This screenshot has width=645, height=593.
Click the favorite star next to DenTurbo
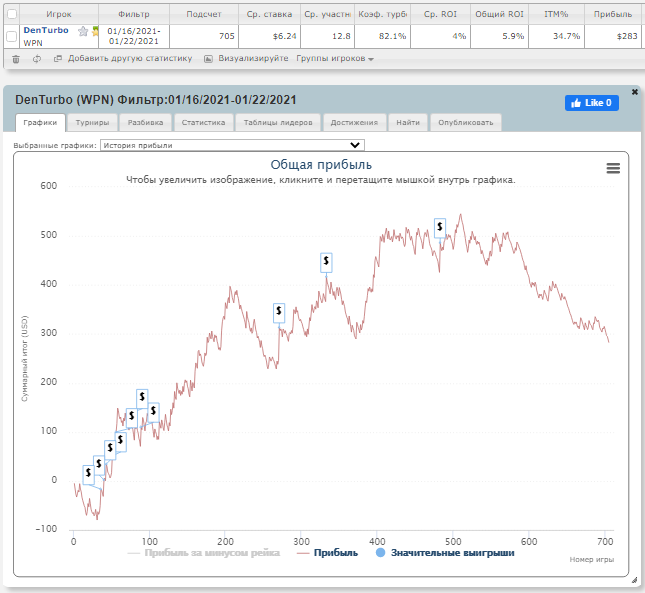click(83, 31)
